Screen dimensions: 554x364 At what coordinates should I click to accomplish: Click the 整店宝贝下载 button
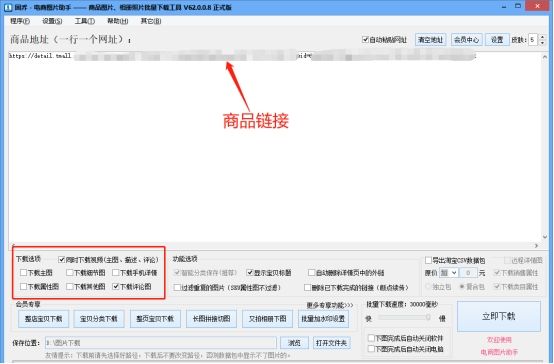(x=43, y=319)
